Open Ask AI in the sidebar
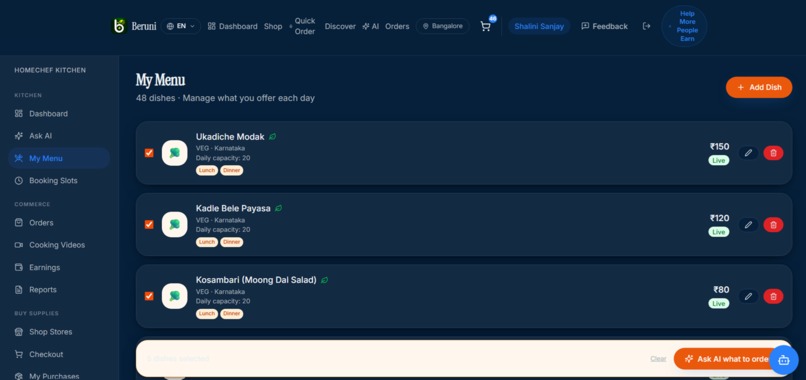This screenshot has width=806, height=380. pyautogui.click(x=59, y=136)
